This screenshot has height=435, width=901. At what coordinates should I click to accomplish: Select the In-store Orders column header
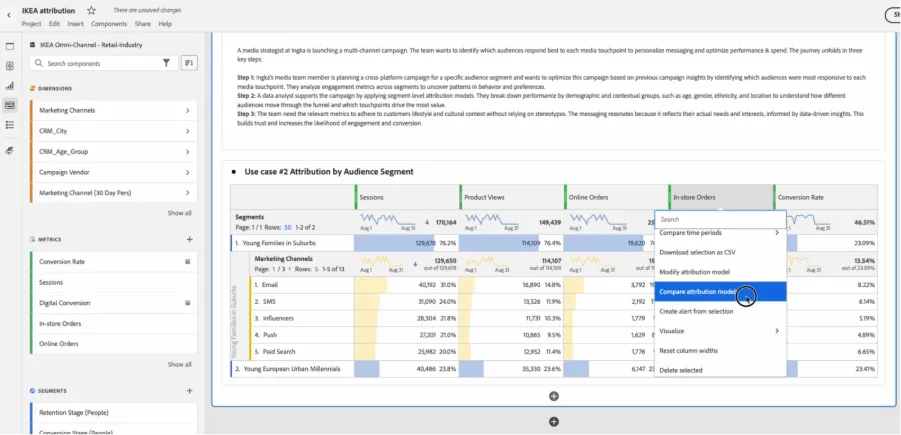pyautogui.click(x=721, y=197)
